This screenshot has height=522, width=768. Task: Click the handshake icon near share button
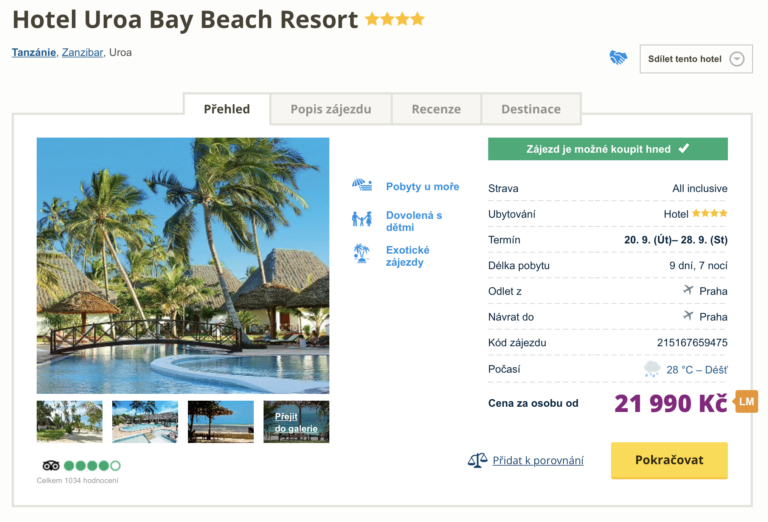click(618, 58)
